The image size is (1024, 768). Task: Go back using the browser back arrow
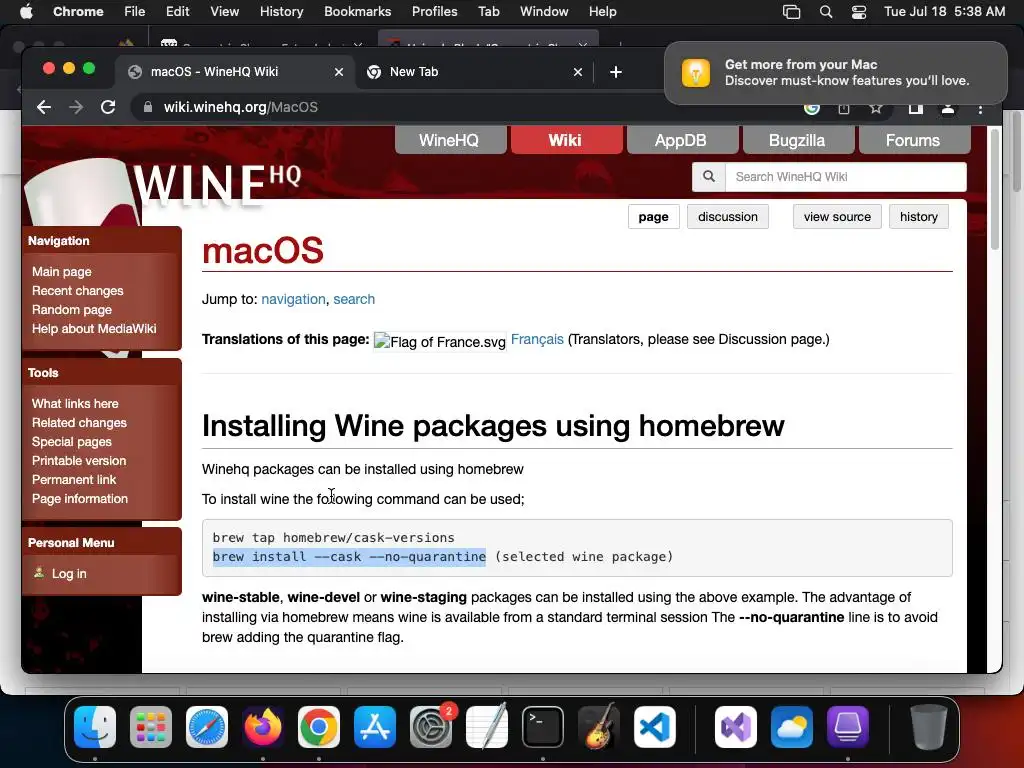[44, 107]
